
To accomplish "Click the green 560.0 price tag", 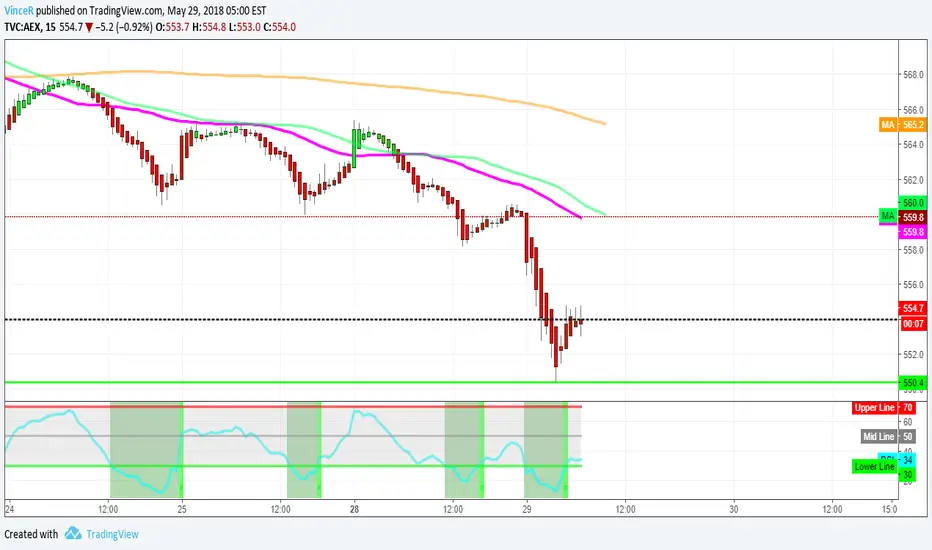I will pos(913,203).
